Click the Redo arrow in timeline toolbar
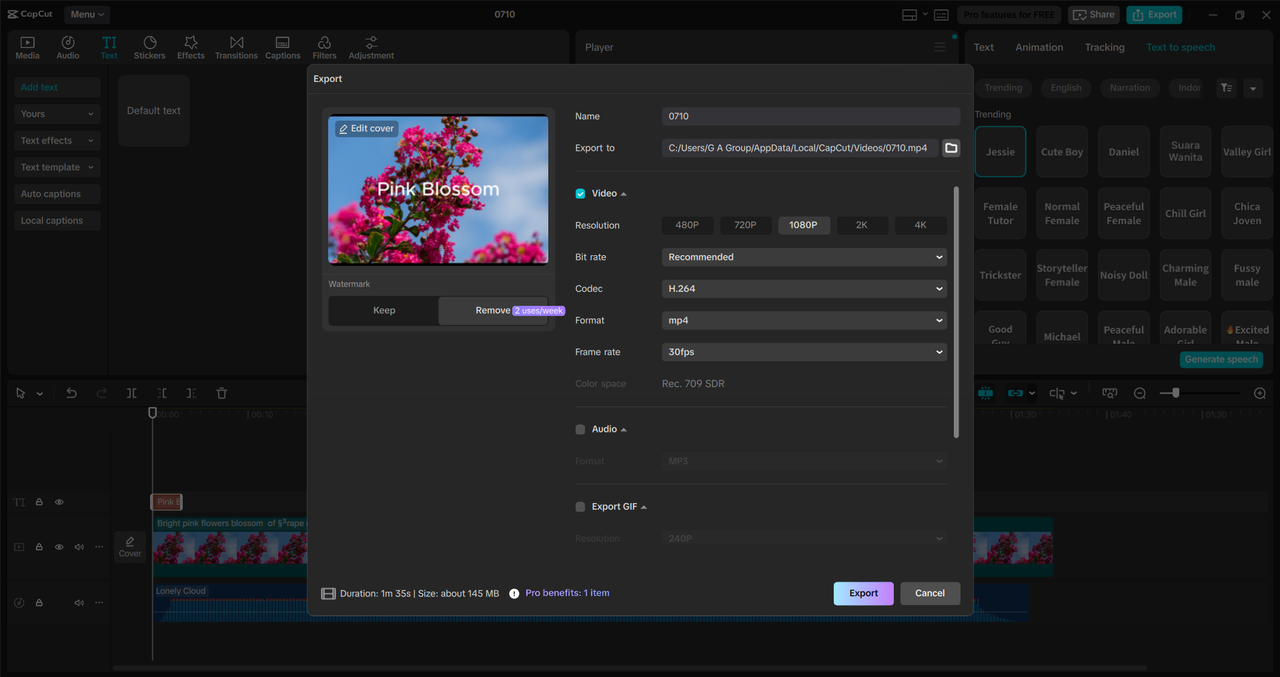 101,394
